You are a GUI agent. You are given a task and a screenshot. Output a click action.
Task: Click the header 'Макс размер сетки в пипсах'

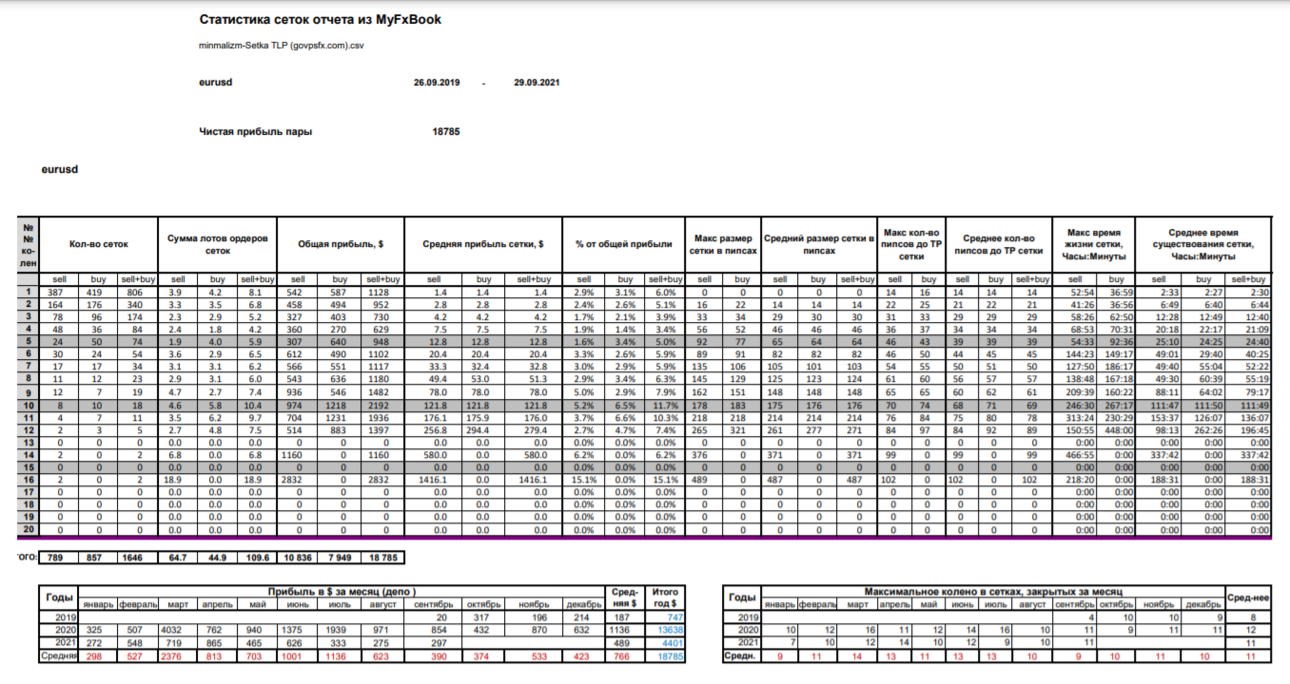(x=722, y=244)
